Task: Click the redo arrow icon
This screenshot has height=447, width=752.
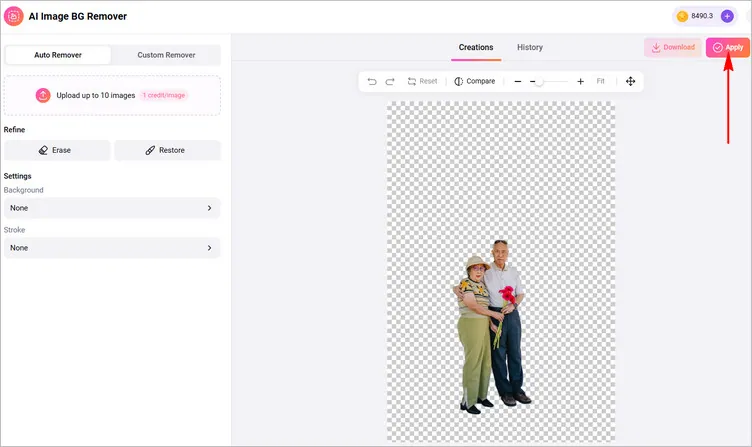Action: pyautogui.click(x=390, y=82)
